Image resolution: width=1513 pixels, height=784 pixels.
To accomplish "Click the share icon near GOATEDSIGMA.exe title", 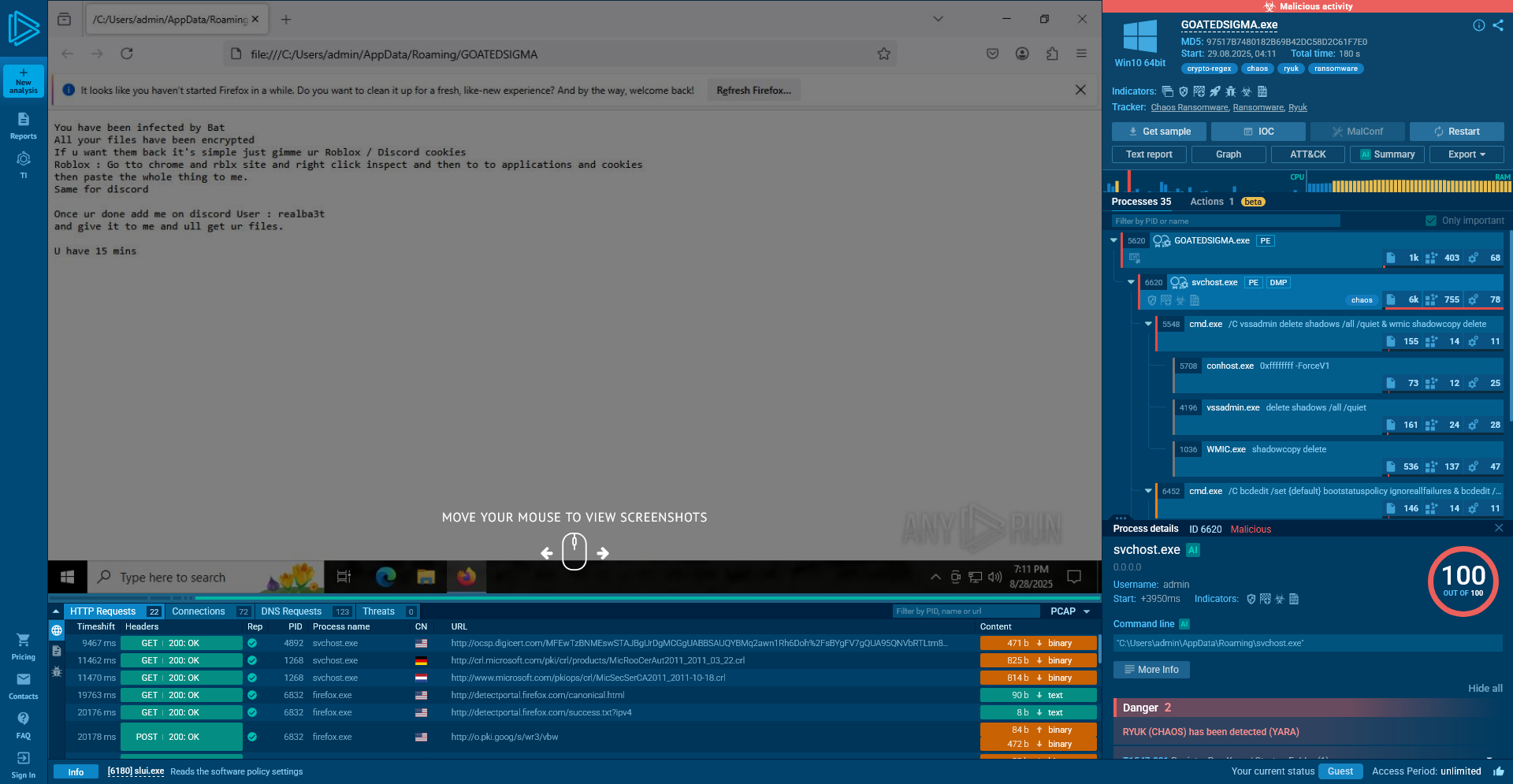I will tap(1498, 25).
